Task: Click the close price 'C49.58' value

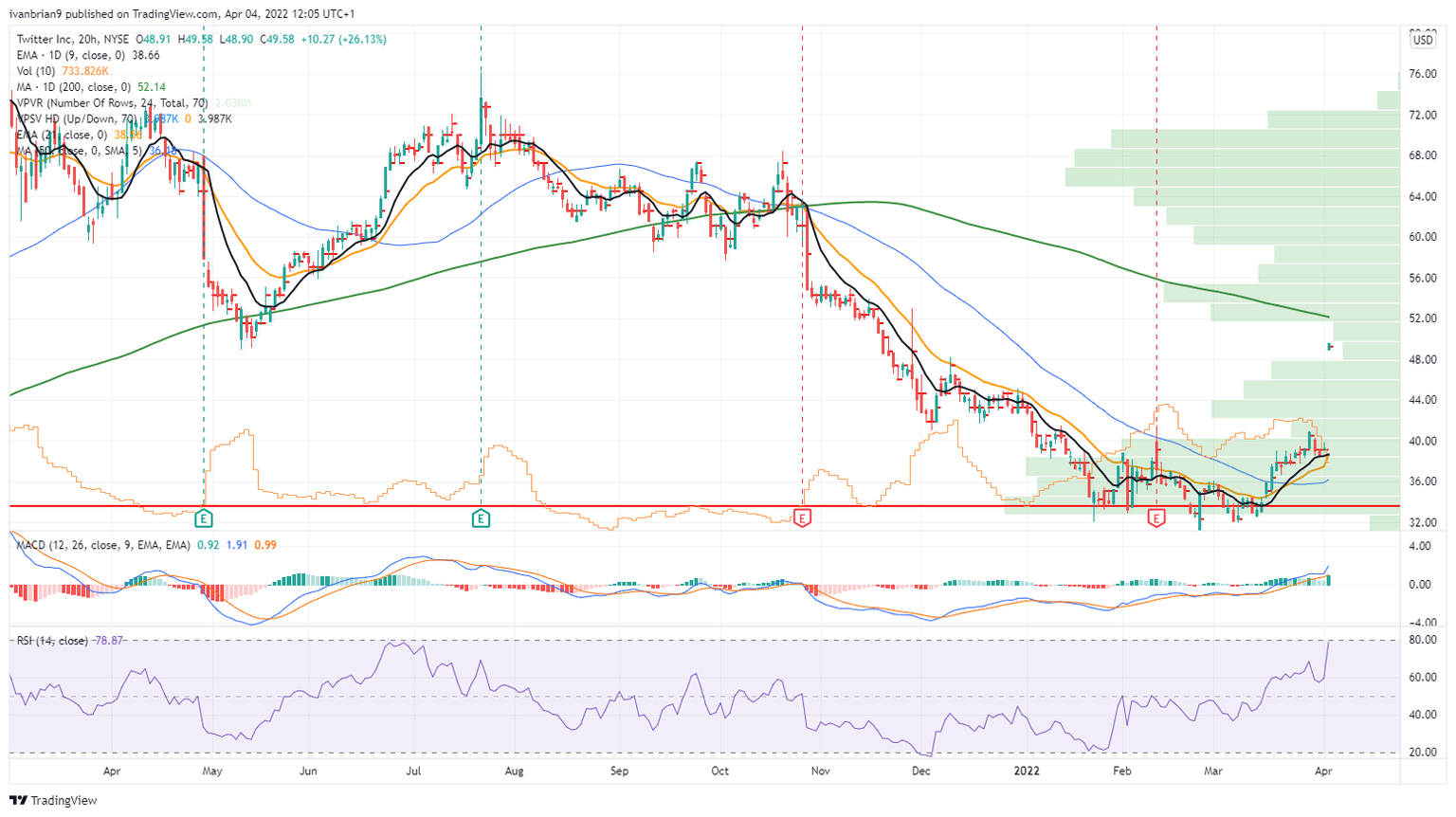Action: point(275,39)
